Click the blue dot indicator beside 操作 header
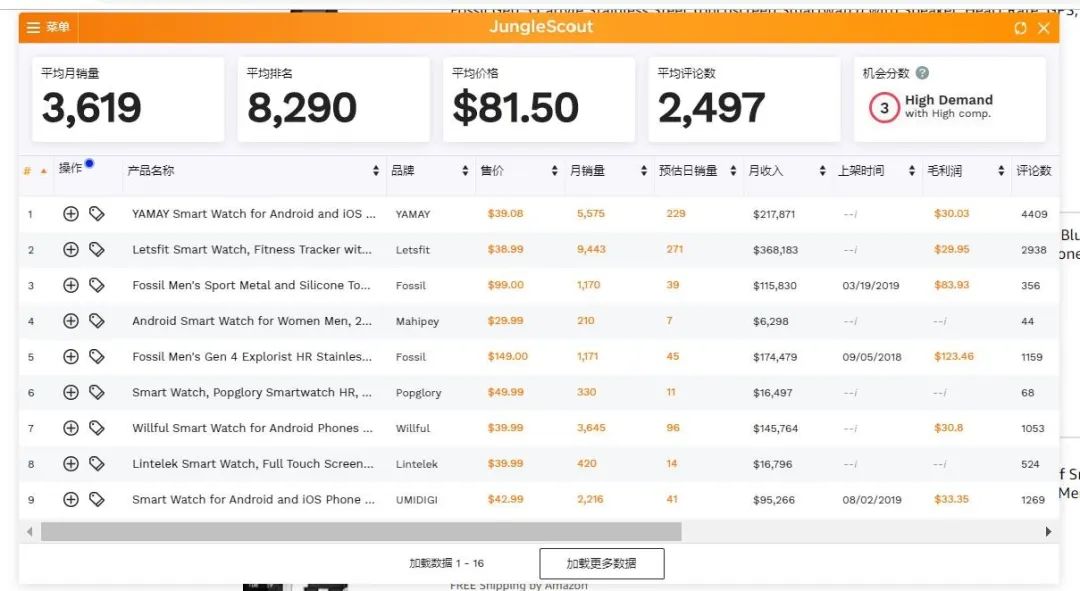Image resolution: width=1080 pixels, height=591 pixels. [89, 163]
